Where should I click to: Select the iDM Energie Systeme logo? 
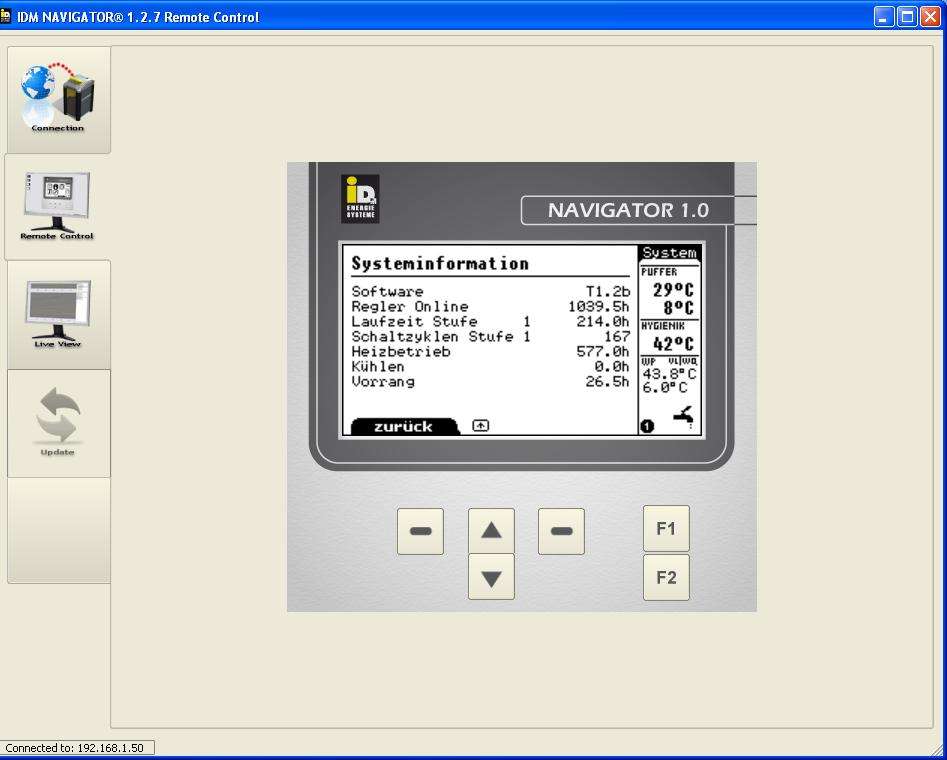click(361, 199)
